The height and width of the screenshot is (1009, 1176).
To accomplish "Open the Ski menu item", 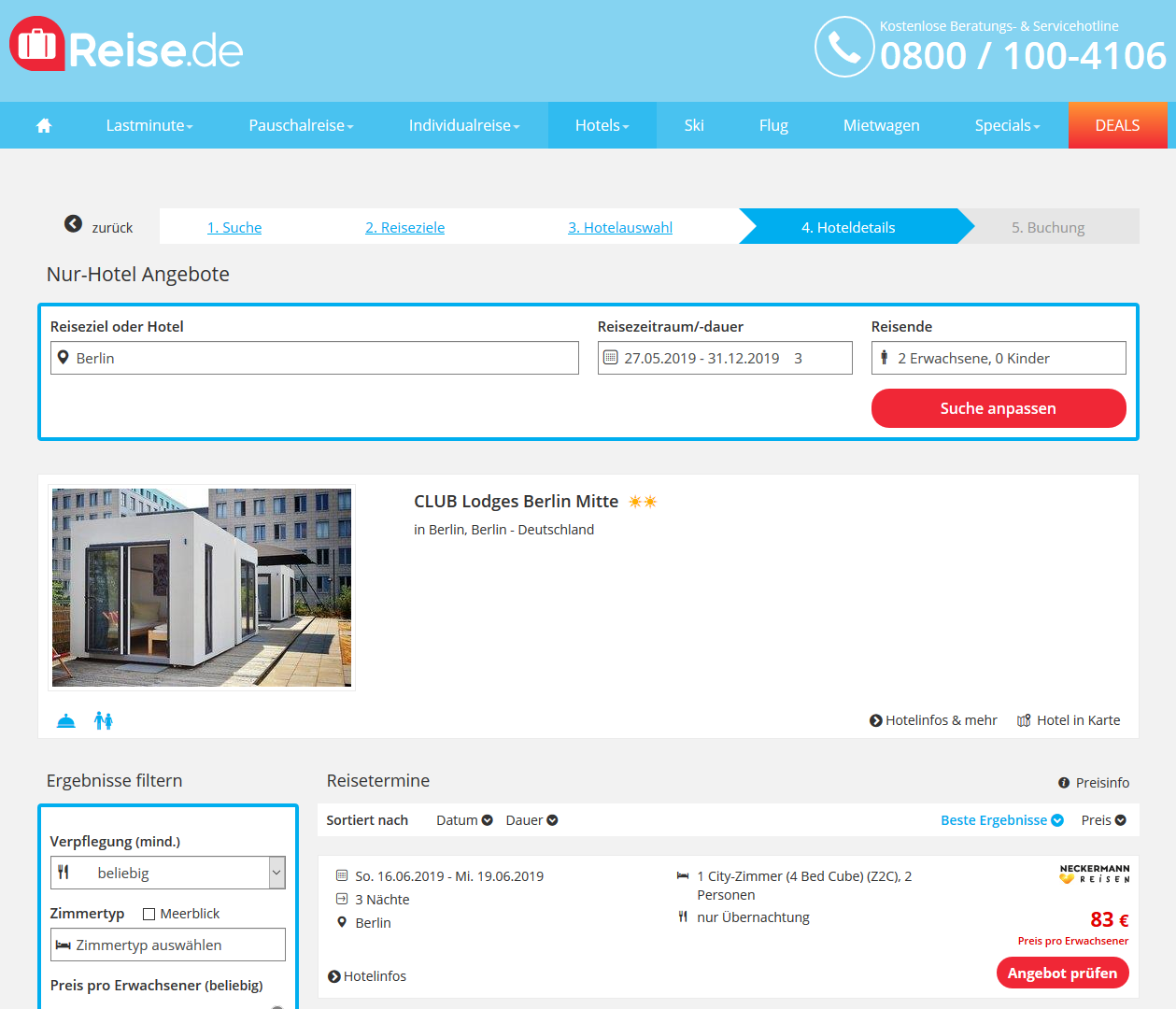I will 694,125.
